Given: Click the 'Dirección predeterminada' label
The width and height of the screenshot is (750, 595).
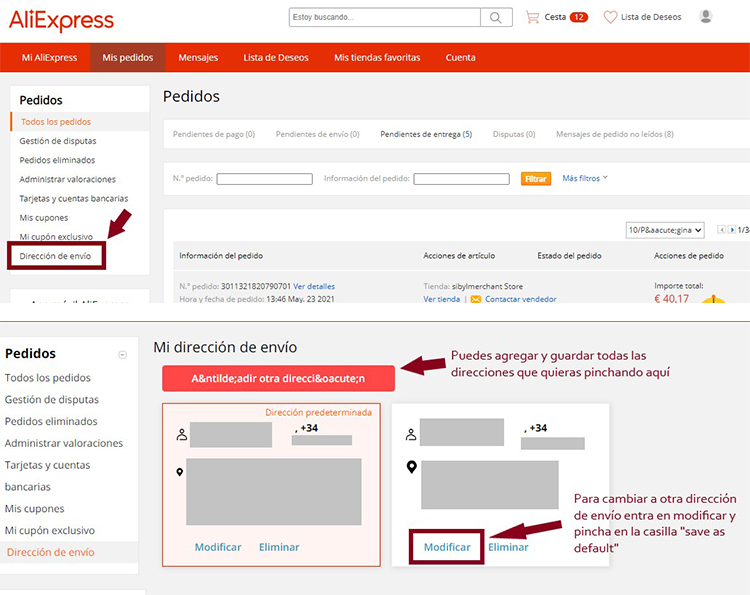Looking at the screenshot, I should 319,412.
